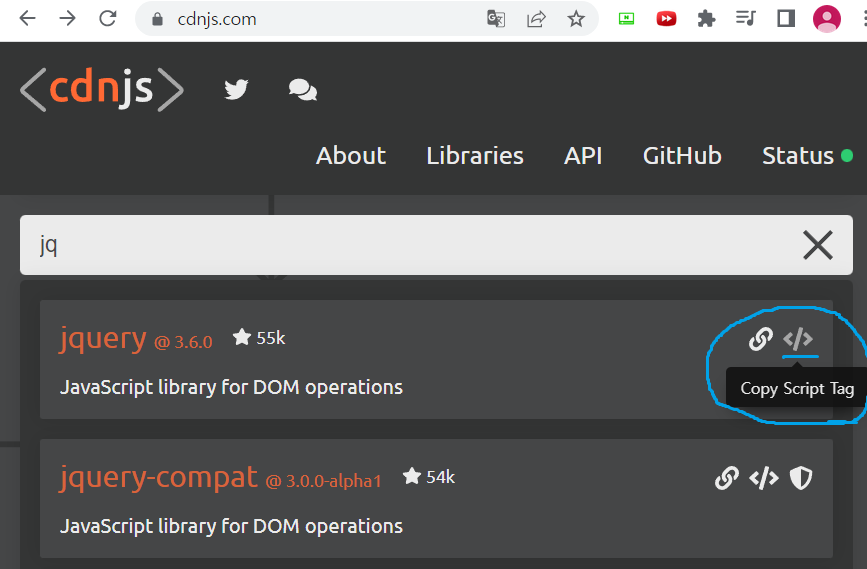This screenshot has height=569, width=867.
Task: Copy the jquery URL link icon
Action: tap(761, 339)
